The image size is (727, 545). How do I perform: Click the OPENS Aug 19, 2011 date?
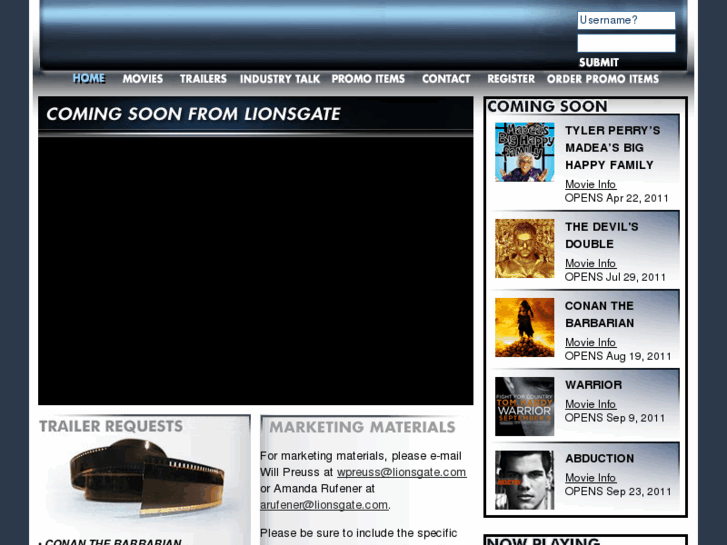(618, 356)
